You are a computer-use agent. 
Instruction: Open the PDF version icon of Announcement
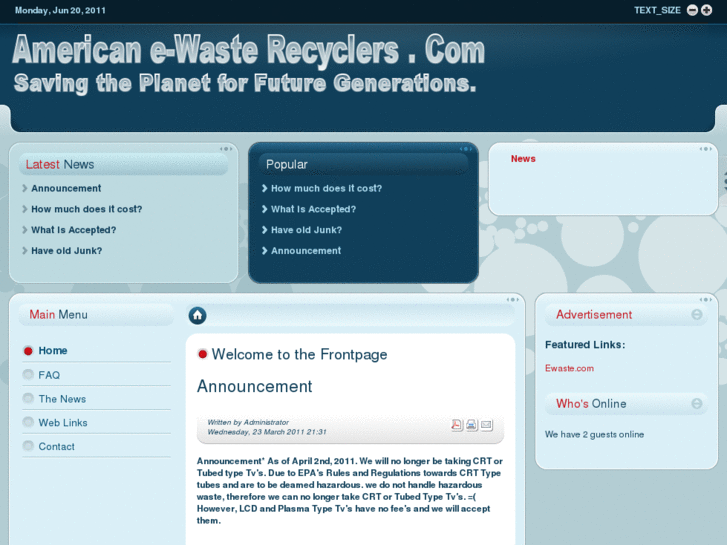[457, 425]
